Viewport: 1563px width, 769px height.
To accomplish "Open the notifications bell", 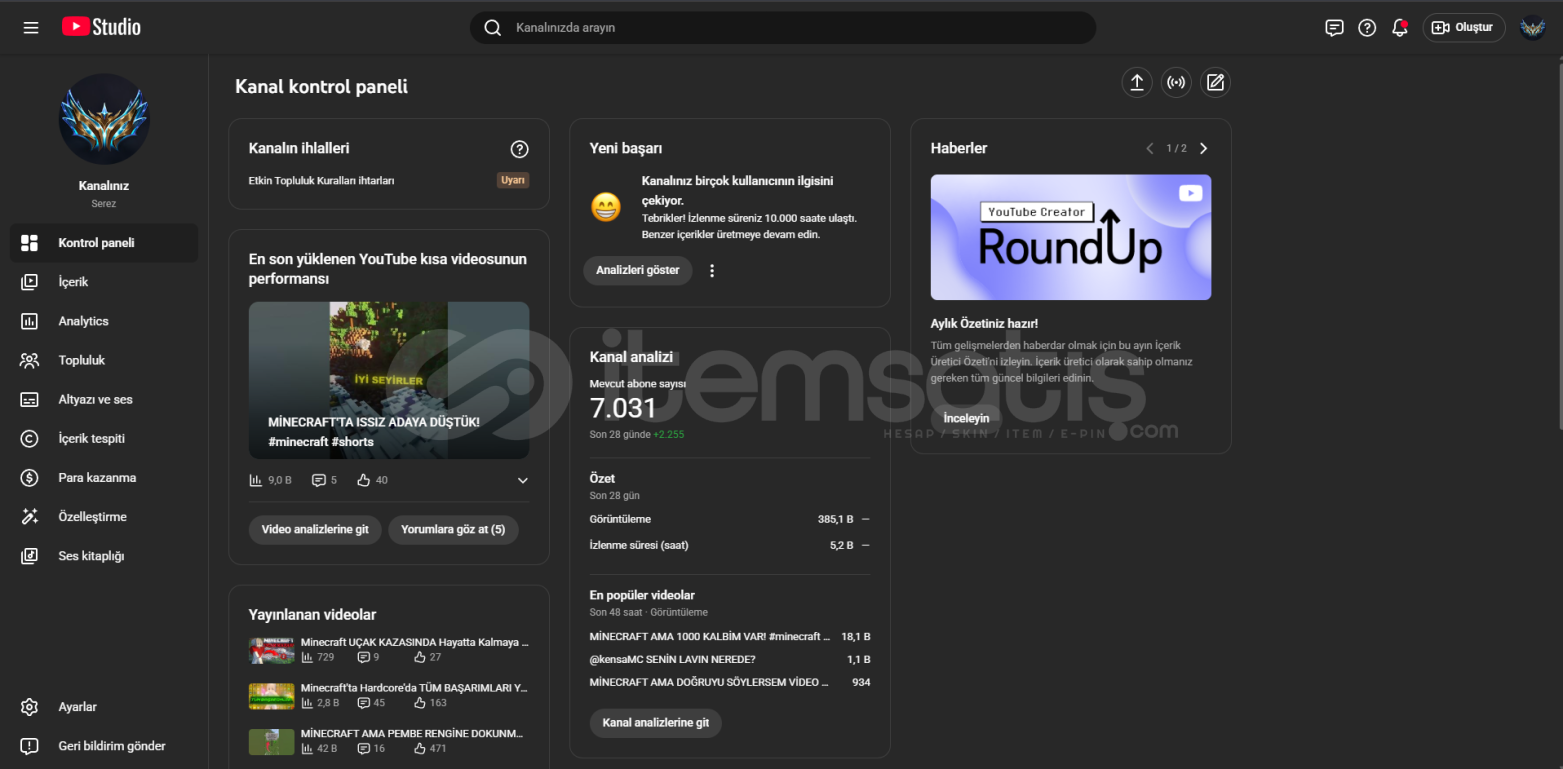I will point(1400,28).
